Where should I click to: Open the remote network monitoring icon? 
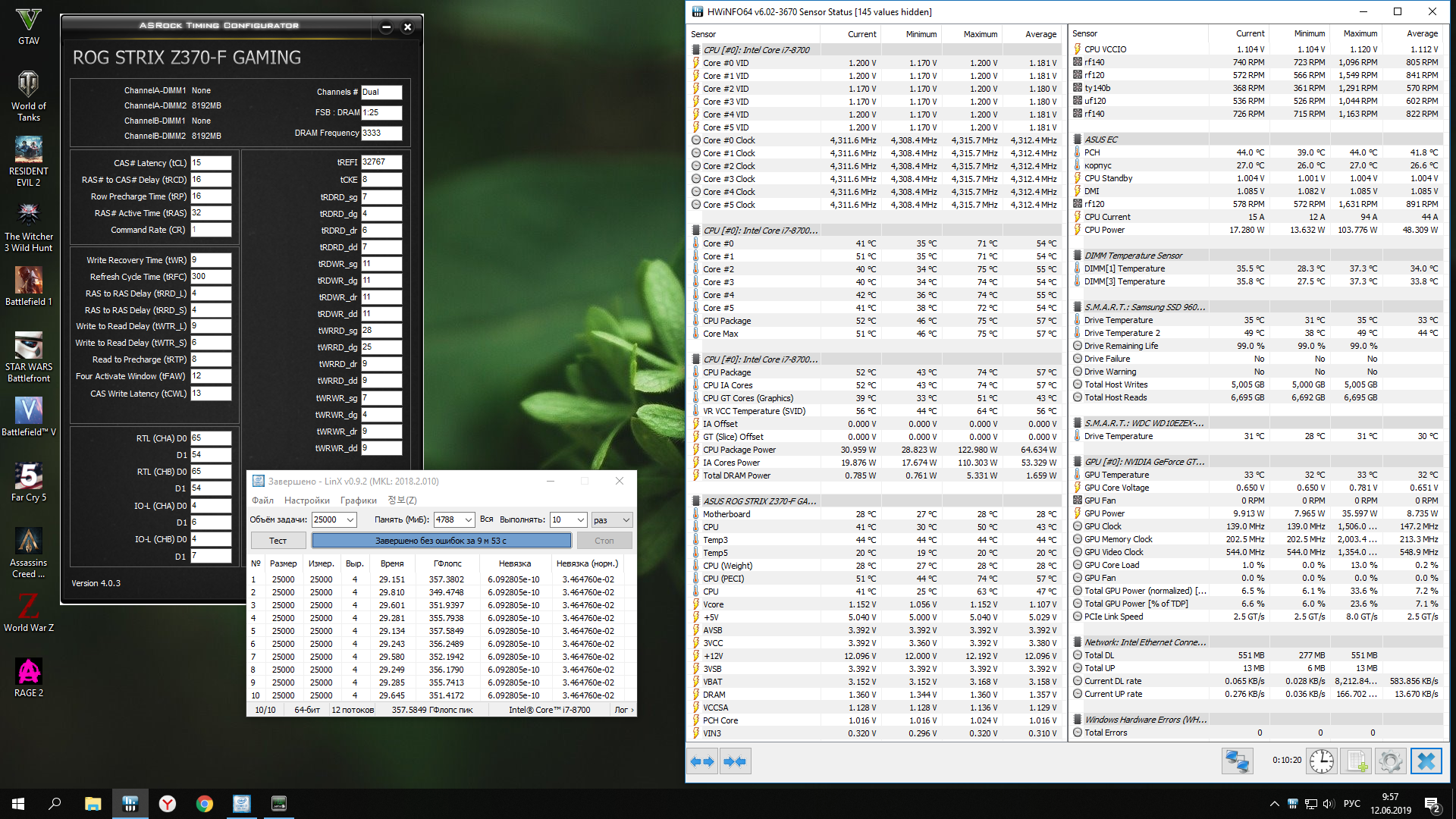pyautogui.click(x=1237, y=761)
